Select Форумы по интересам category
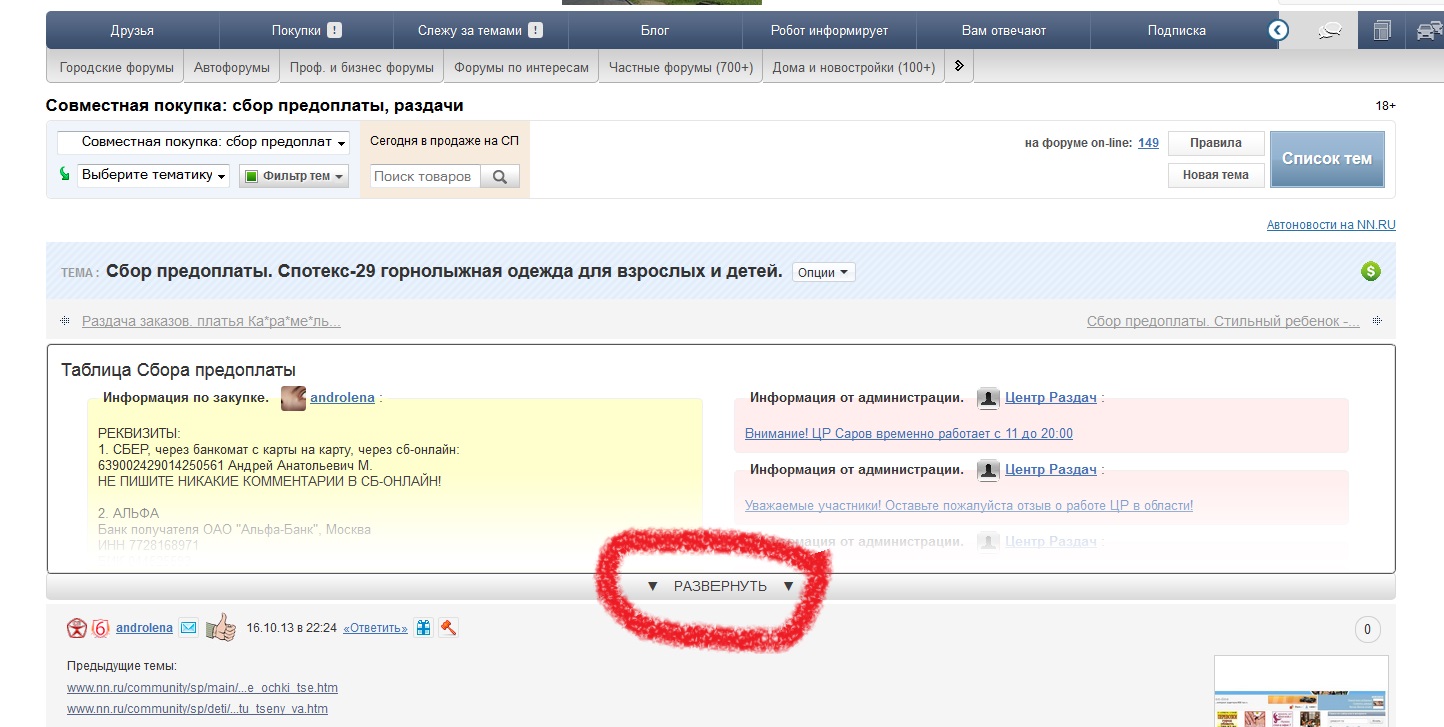This screenshot has width=1444, height=727. tap(521, 67)
